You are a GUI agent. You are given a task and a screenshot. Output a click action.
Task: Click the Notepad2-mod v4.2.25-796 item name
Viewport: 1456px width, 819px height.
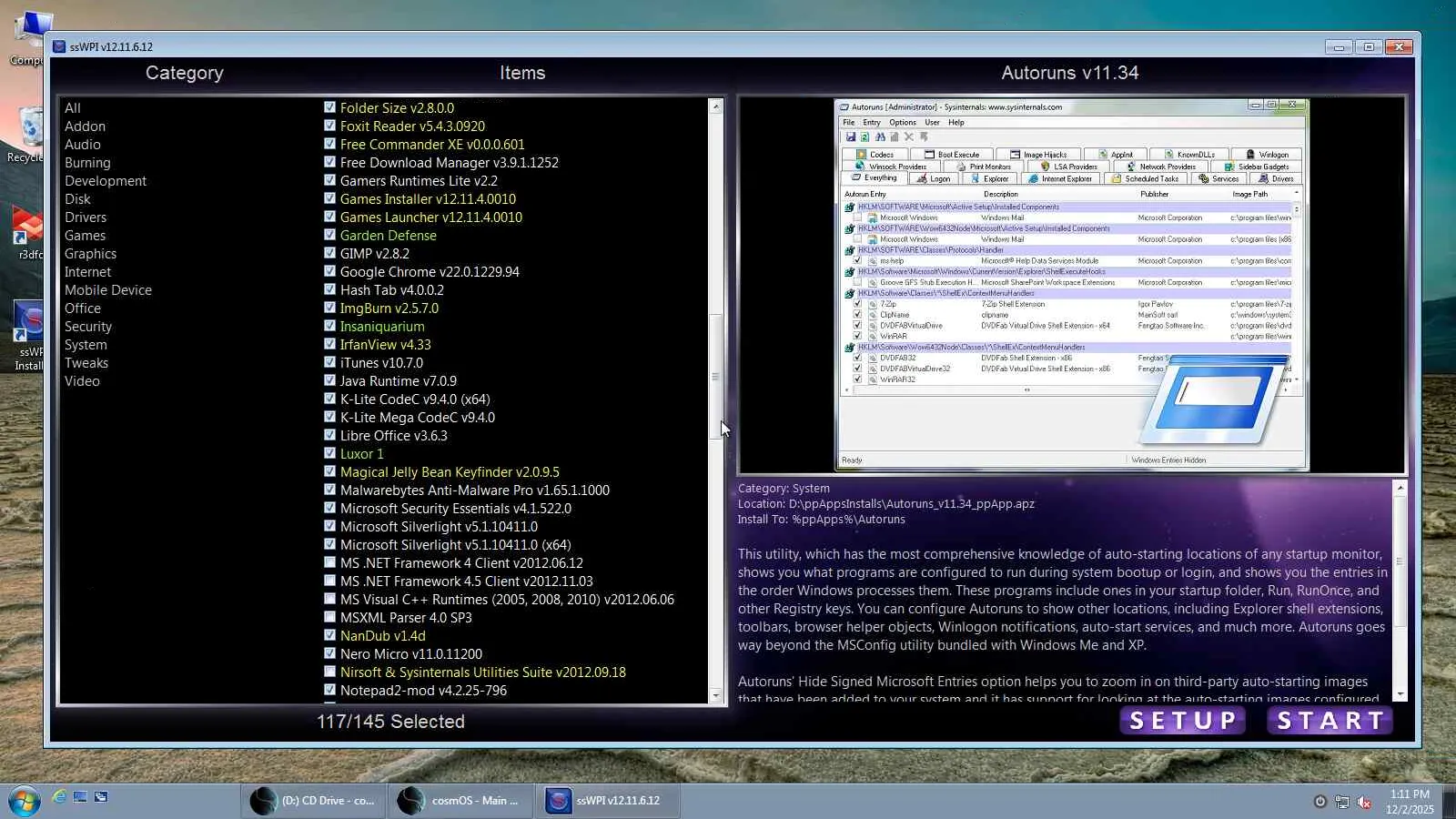pyautogui.click(x=423, y=690)
